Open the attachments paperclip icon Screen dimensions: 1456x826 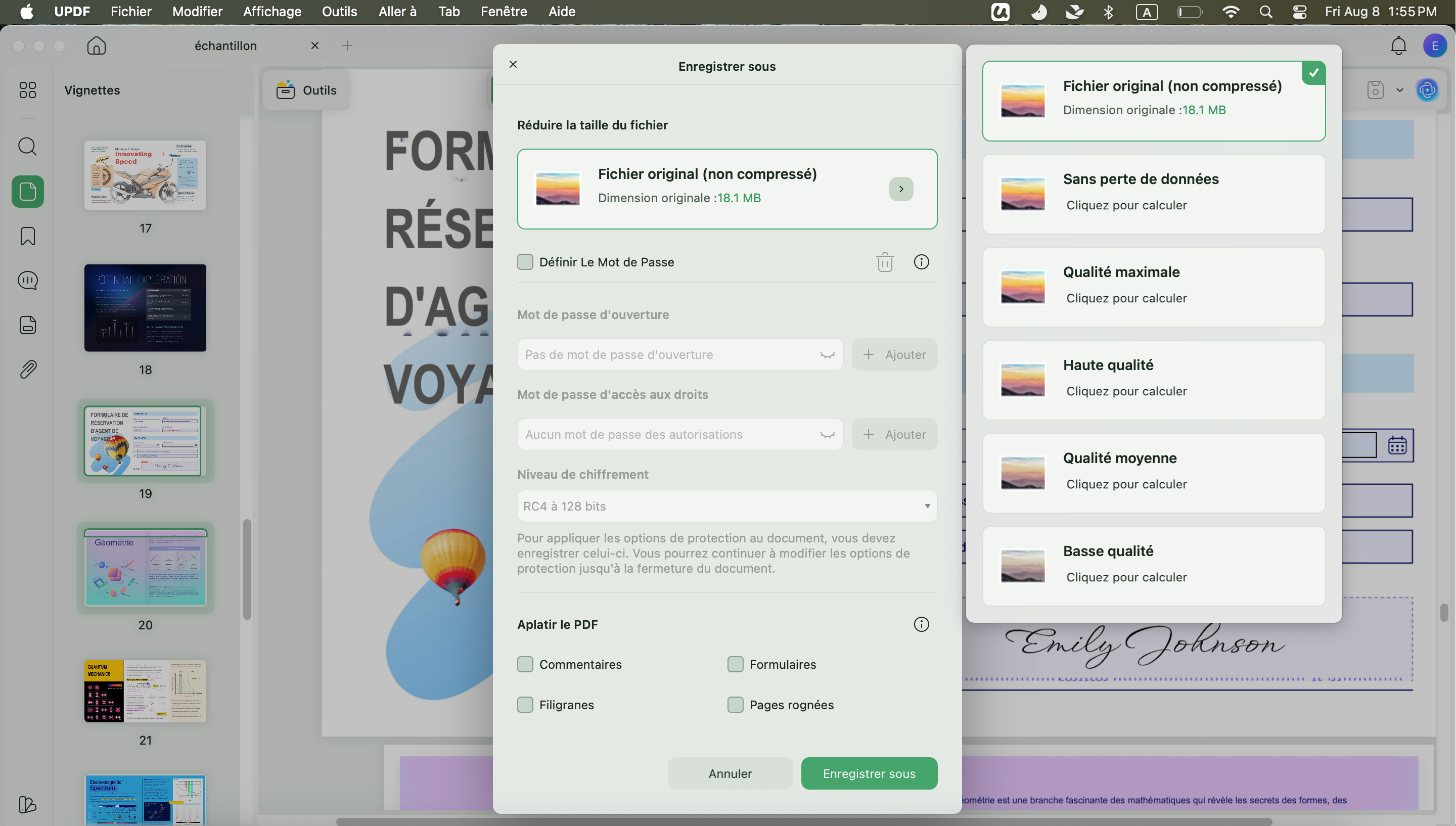coord(27,370)
